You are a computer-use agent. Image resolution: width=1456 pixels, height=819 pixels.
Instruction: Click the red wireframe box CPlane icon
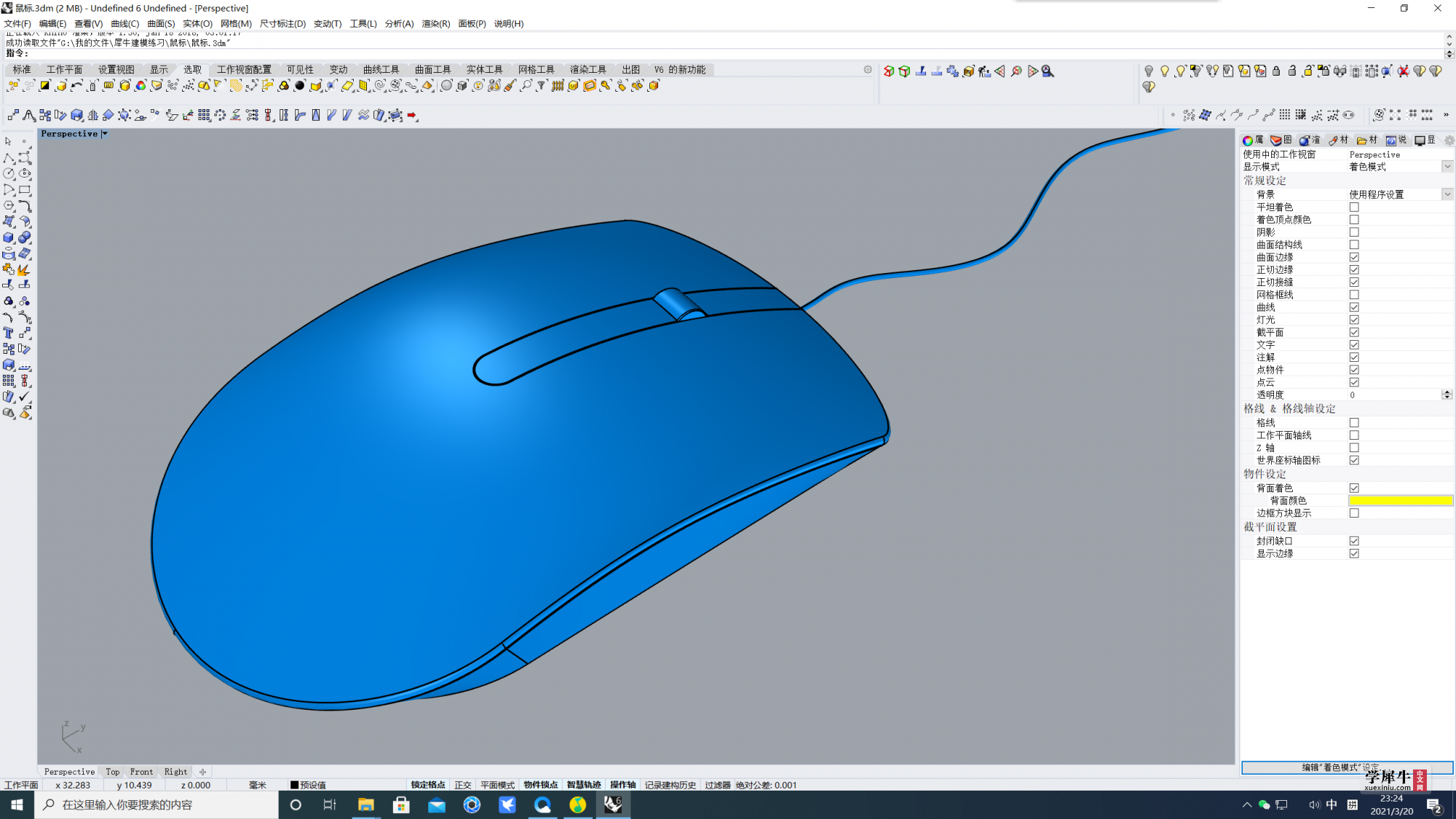[889, 71]
